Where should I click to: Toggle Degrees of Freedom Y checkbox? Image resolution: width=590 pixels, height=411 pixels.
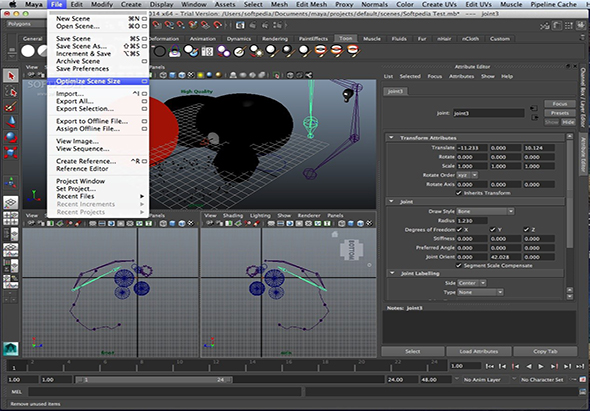point(493,230)
